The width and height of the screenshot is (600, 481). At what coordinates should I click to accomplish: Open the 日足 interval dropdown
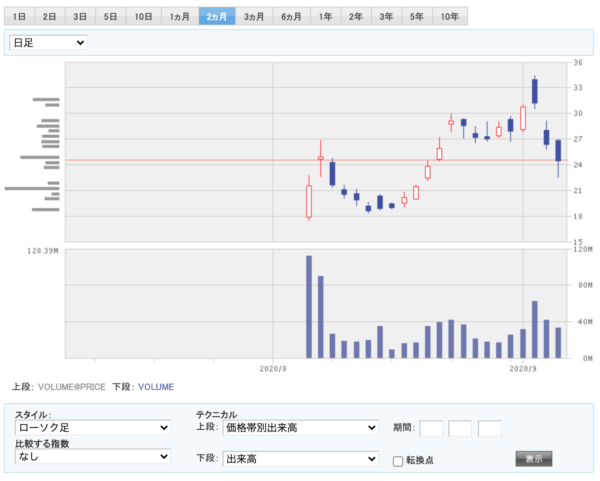click(x=48, y=42)
